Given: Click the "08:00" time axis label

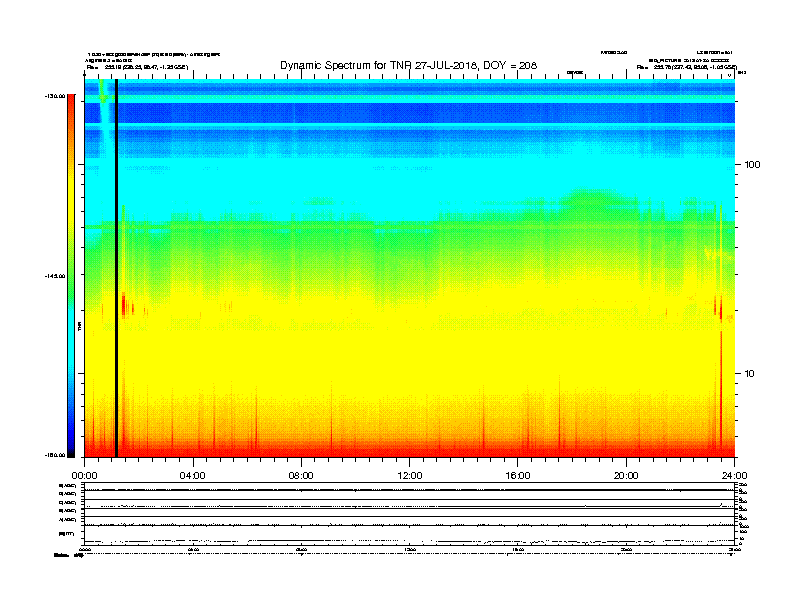Looking at the screenshot, I should [301, 476].
